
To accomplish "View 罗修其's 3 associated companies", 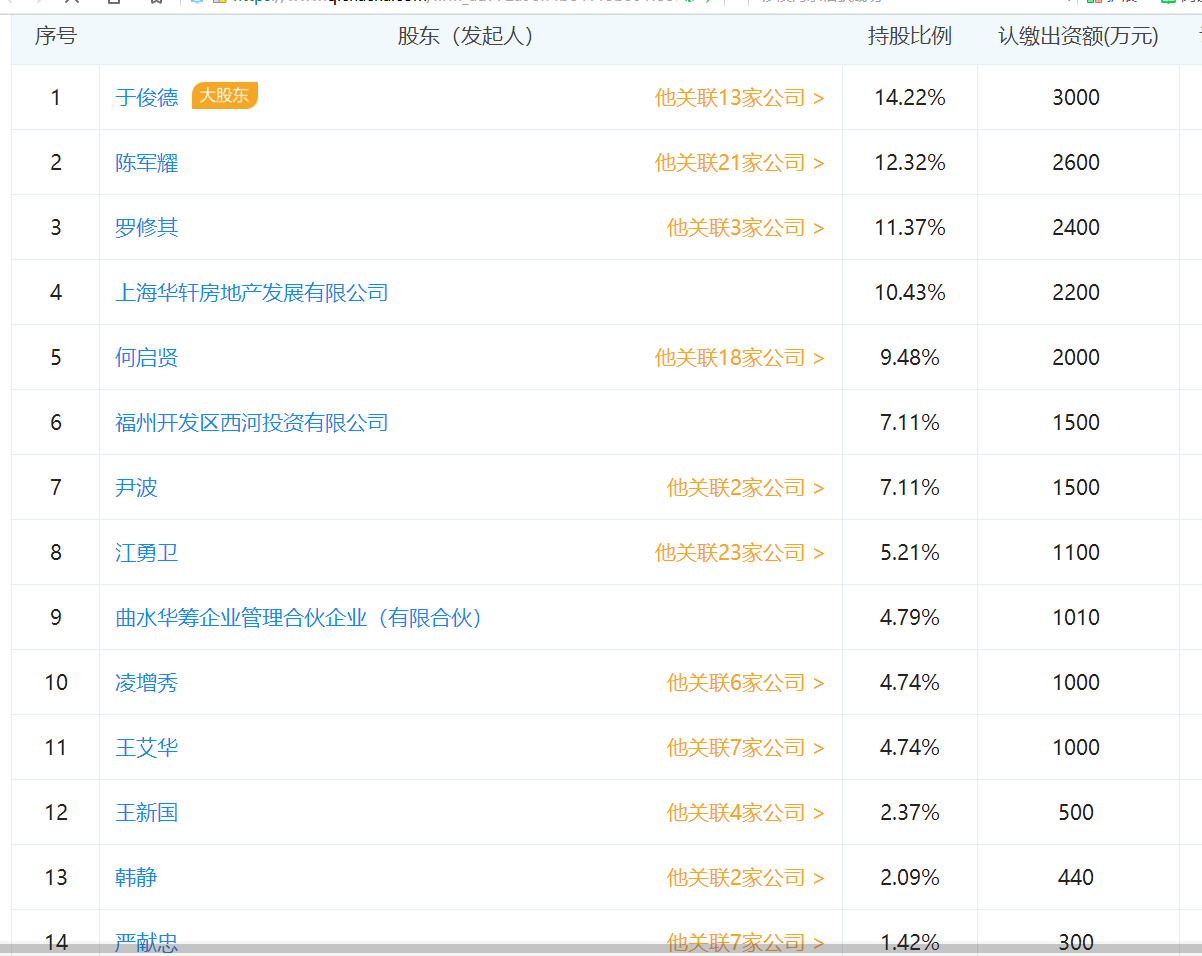I will click(746, 227).
